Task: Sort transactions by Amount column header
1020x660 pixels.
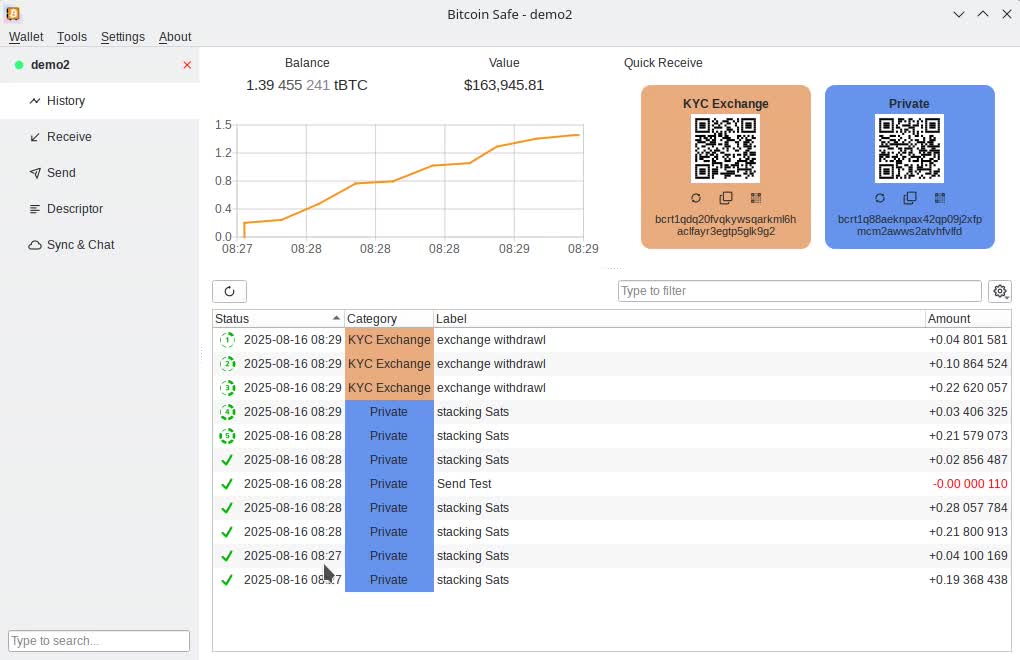Action: 966,319
